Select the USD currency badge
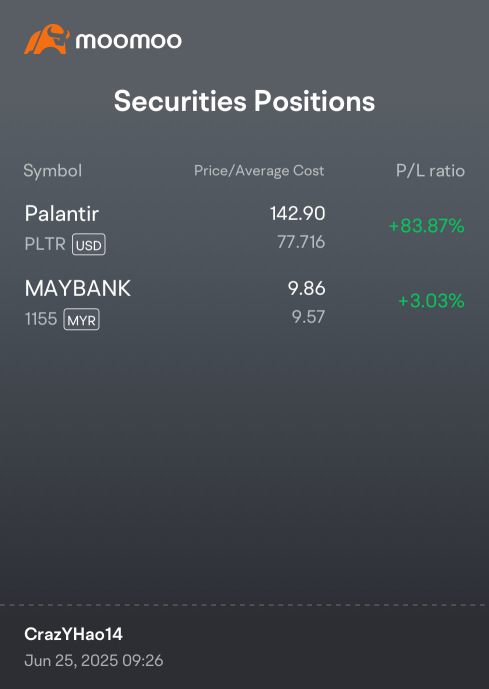The width and height of the screenshot is (489, 689). pos(89,244)
